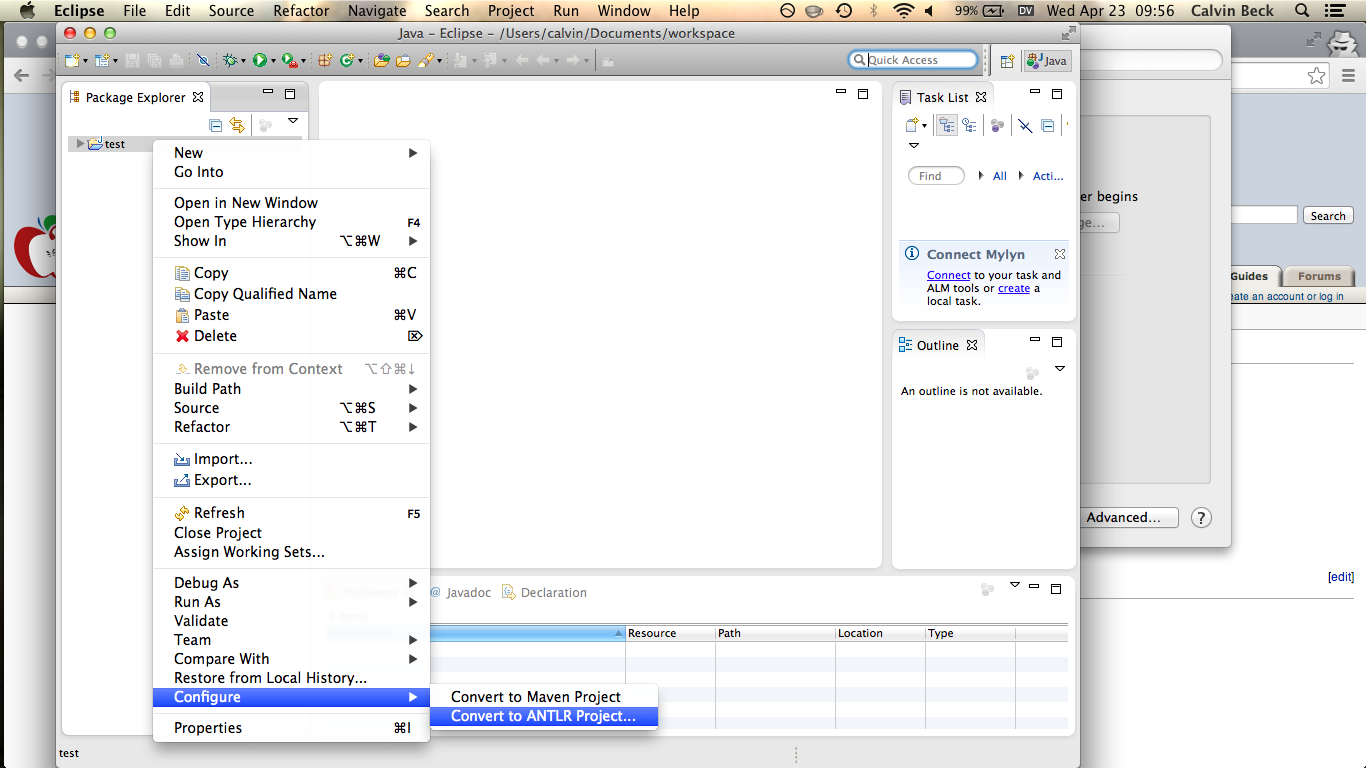
Task: Click Hide Completed Tasks icon in Task List
Action: tap(1025, 125)
